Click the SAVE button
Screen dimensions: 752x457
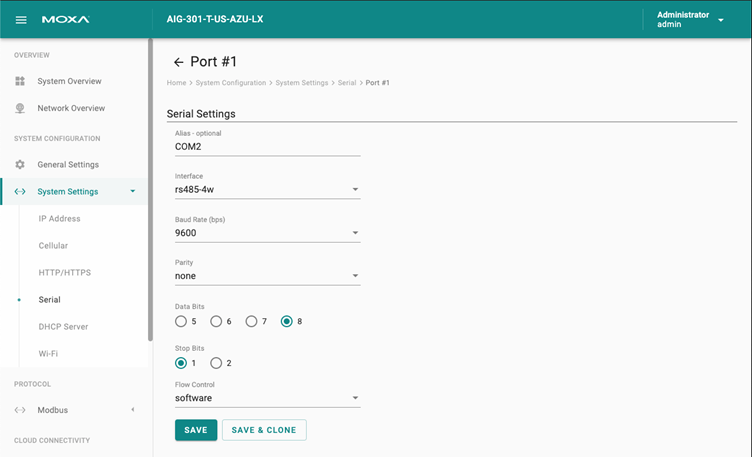(196, 430)
